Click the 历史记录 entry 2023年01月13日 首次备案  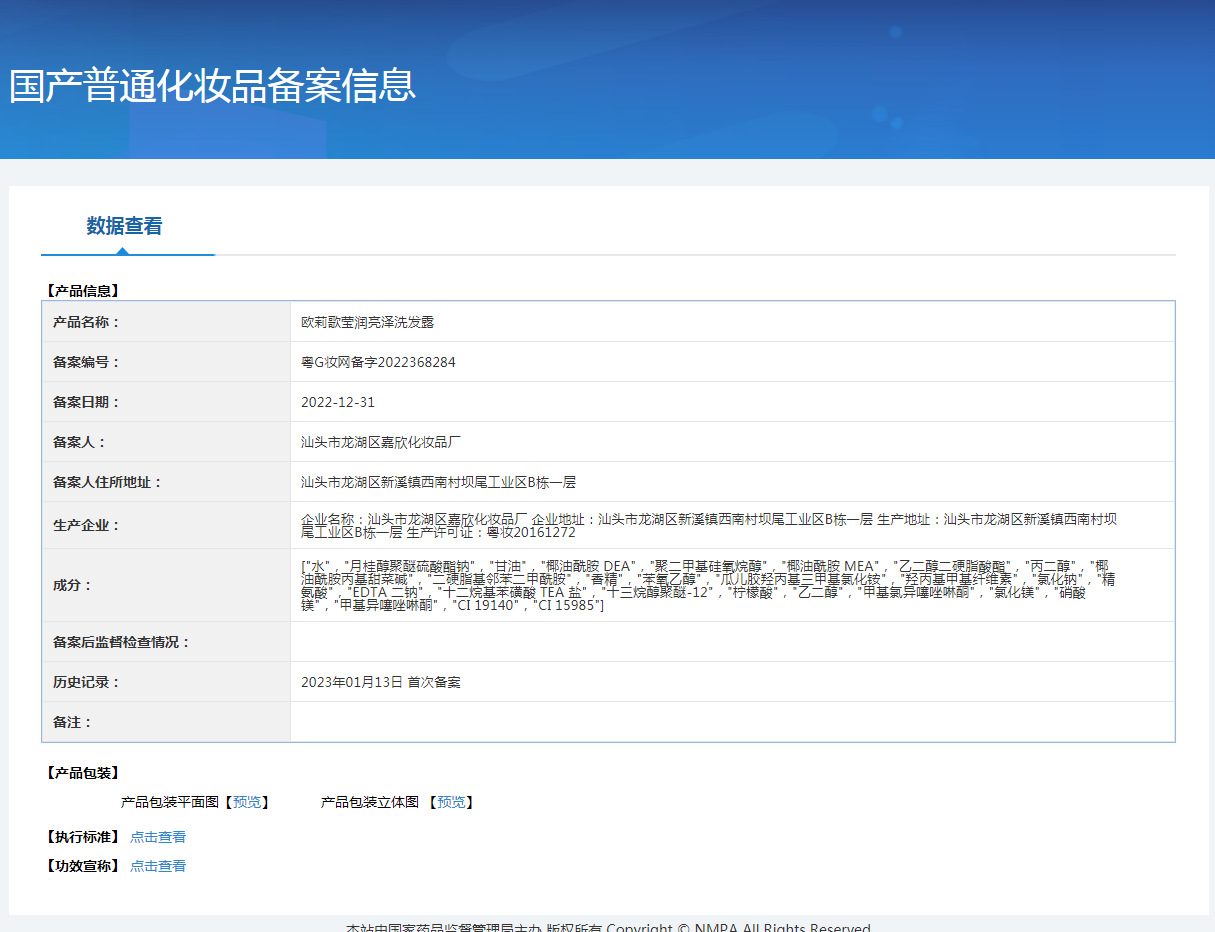[381, 682]
